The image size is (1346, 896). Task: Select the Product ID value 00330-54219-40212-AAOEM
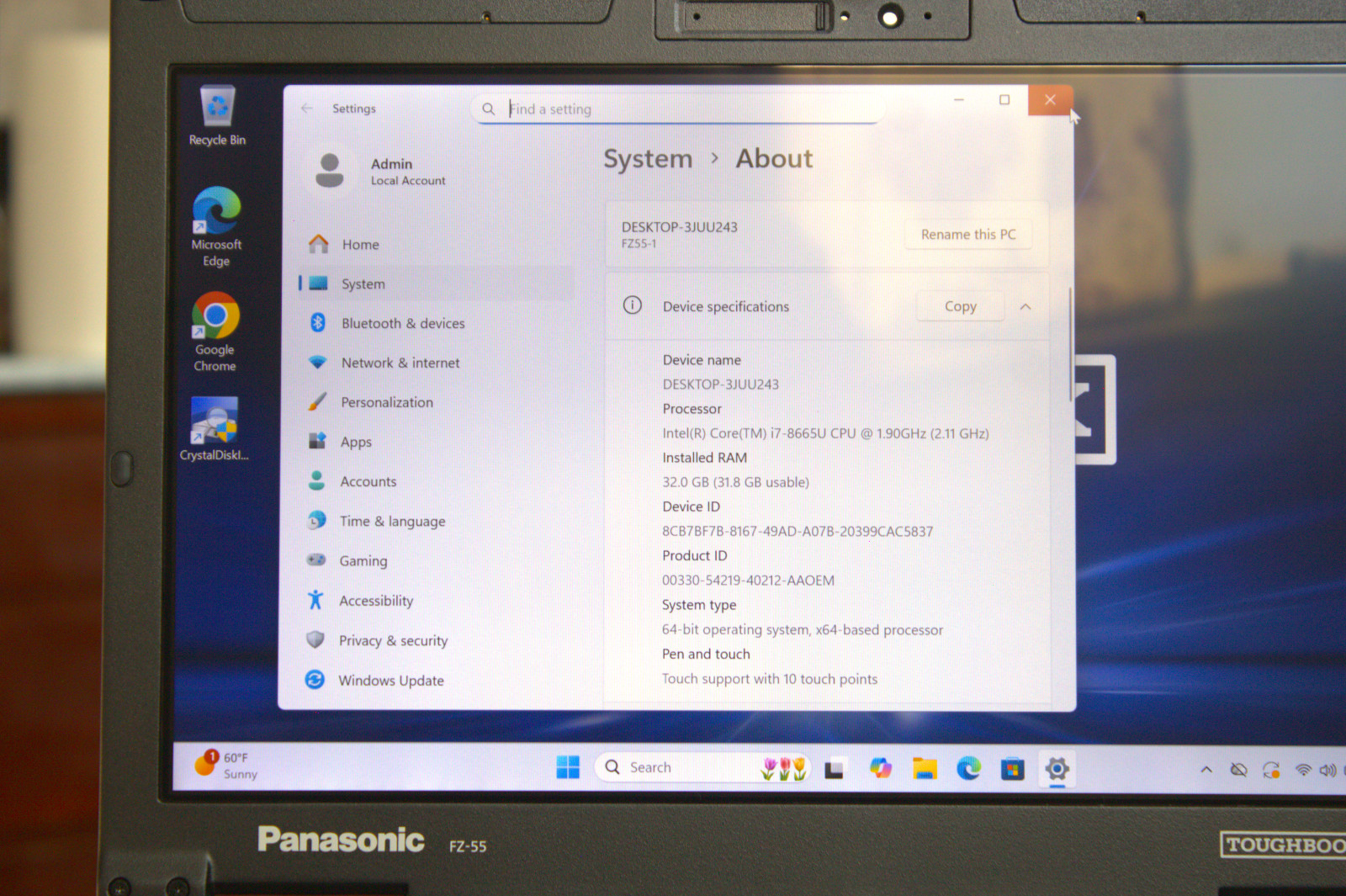coord(748,581)
